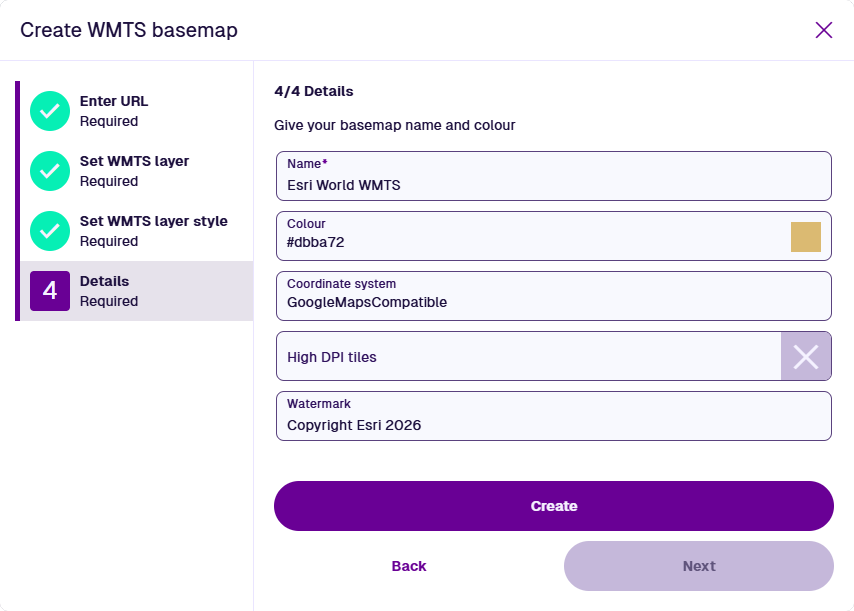Click the Name input field
The height and width of the screenshot is (611, 854).
tap(553, 185)
